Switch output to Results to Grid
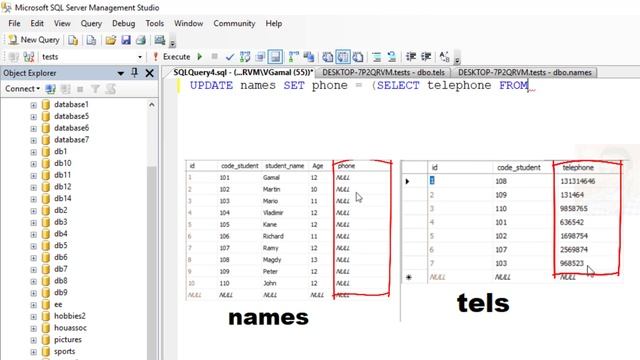Screen dimensions: 640x360 (x=343, y=57)
